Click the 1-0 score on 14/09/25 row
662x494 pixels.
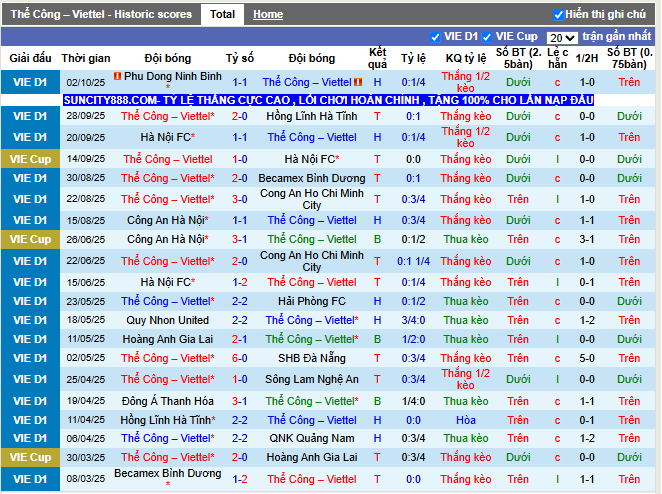point(239,159)
